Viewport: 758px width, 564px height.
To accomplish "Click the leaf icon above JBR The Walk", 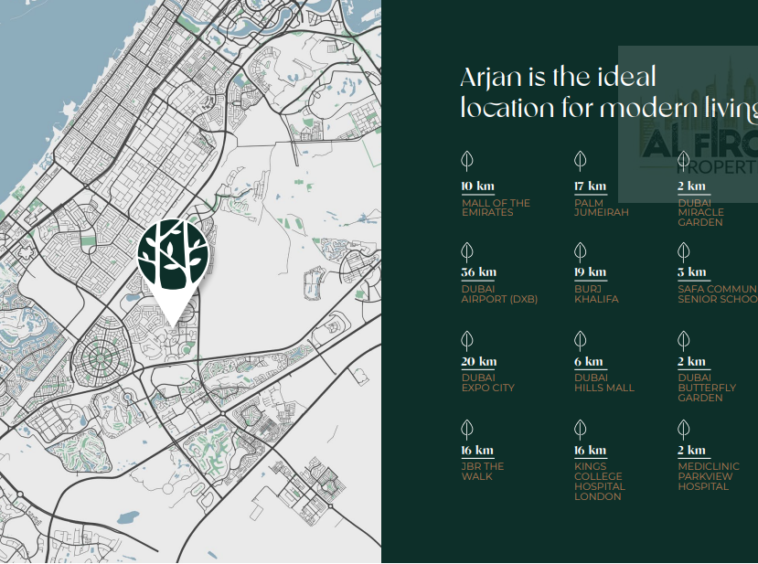I will click(466, 429).
